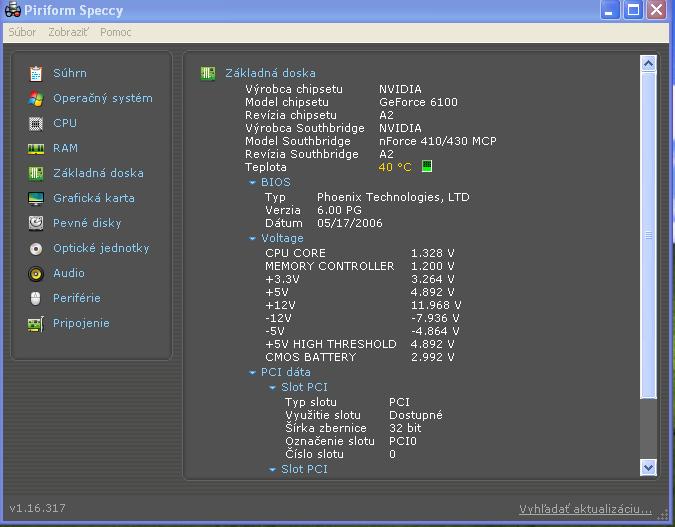Click the green temperature indicator next to 40 °C

(427, 166)
